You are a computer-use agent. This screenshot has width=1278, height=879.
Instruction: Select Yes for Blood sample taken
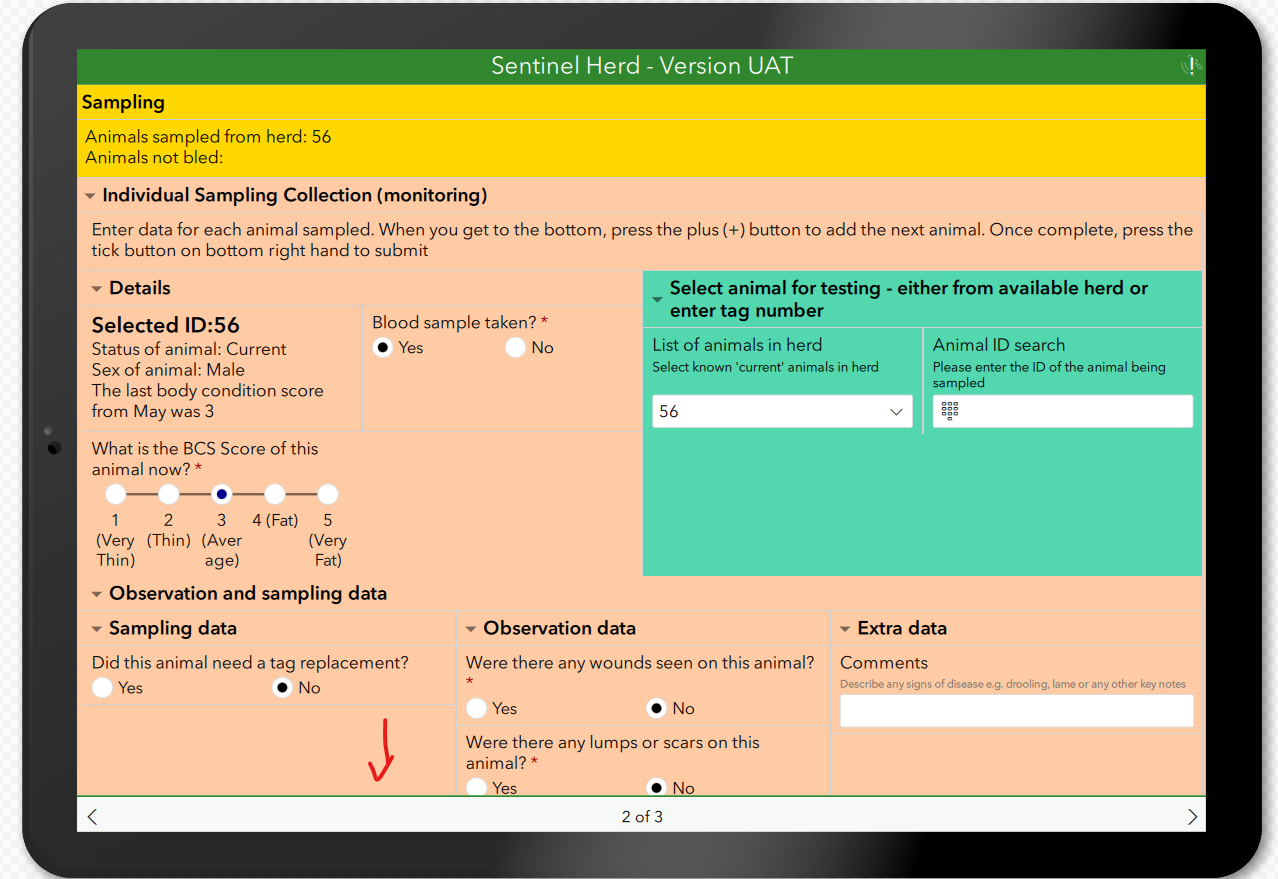[382, 348]
